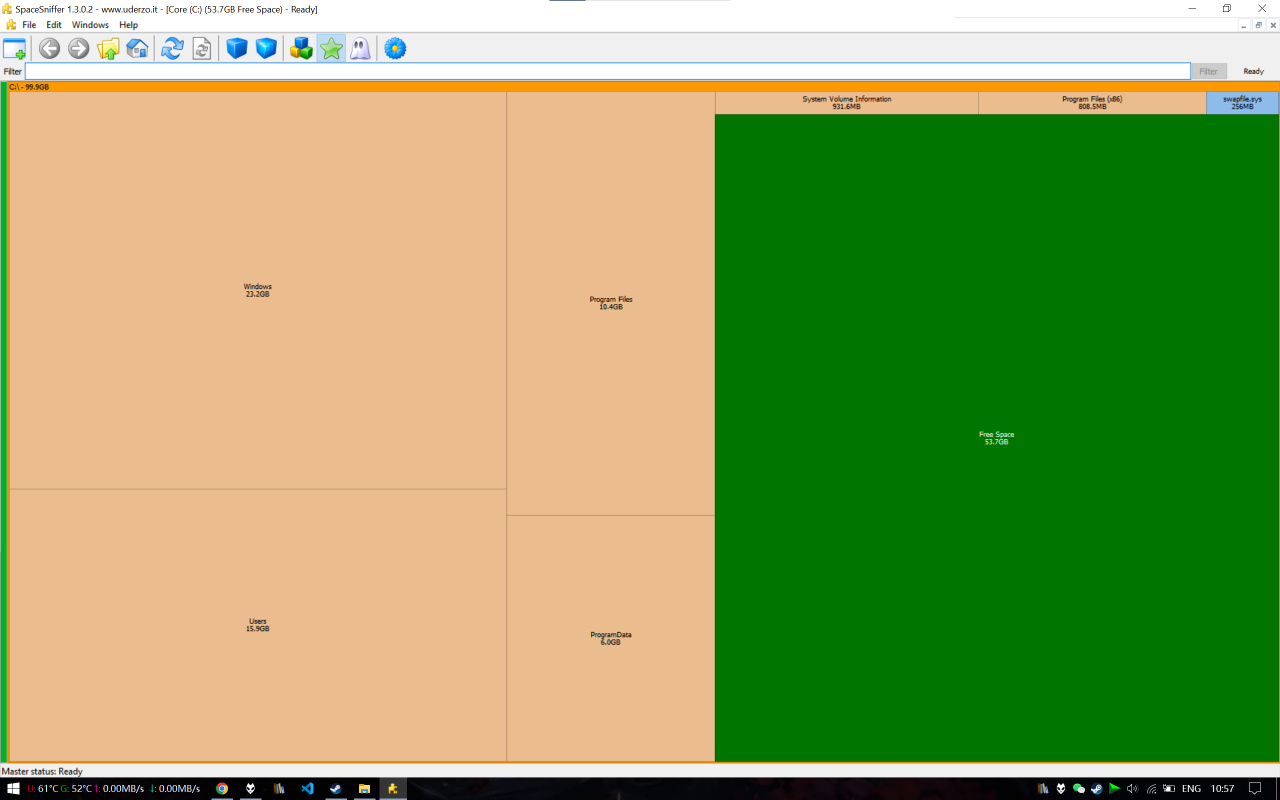Go up one folder level

[x=108, y=48]
